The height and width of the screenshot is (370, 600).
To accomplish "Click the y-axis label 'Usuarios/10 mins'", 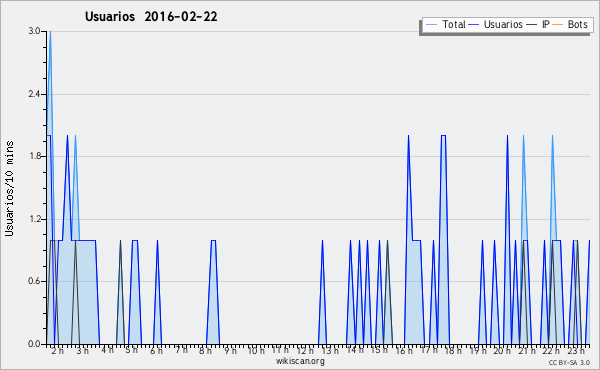I will pyautogui.click(x=9, y=188).
